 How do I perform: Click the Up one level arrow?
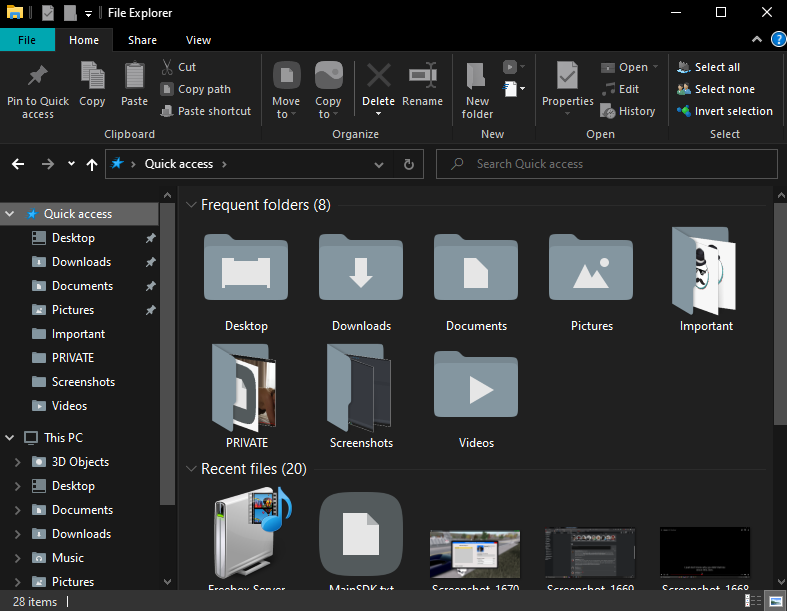click(x=91, y=164)
